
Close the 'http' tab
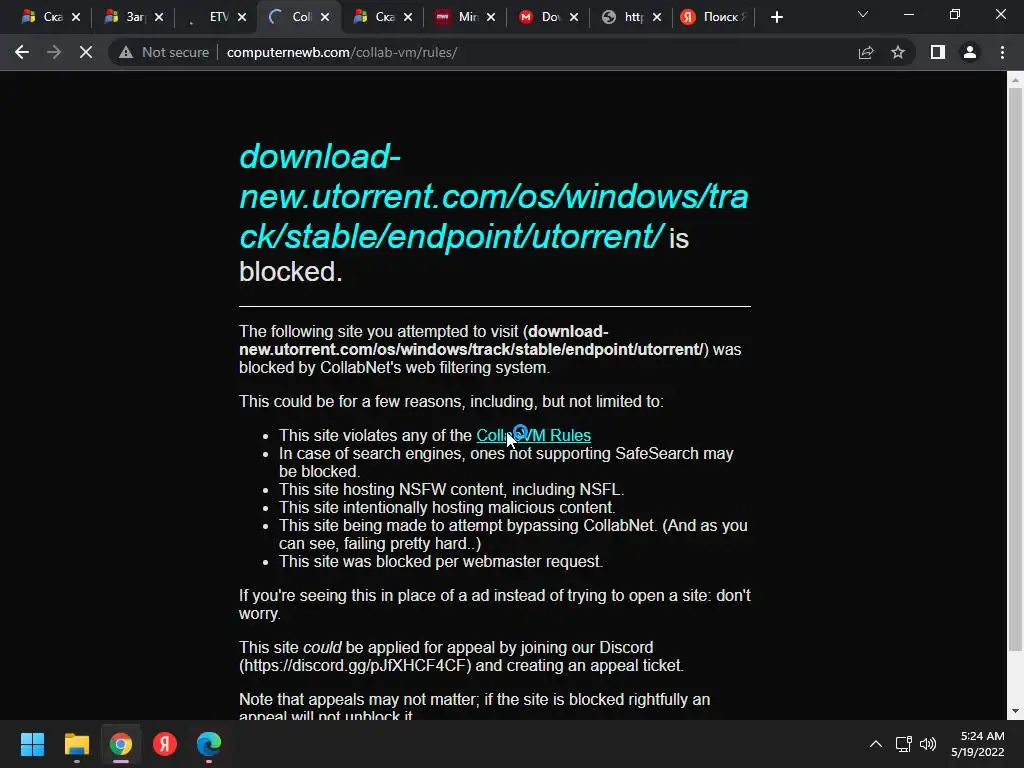point(657,18)
